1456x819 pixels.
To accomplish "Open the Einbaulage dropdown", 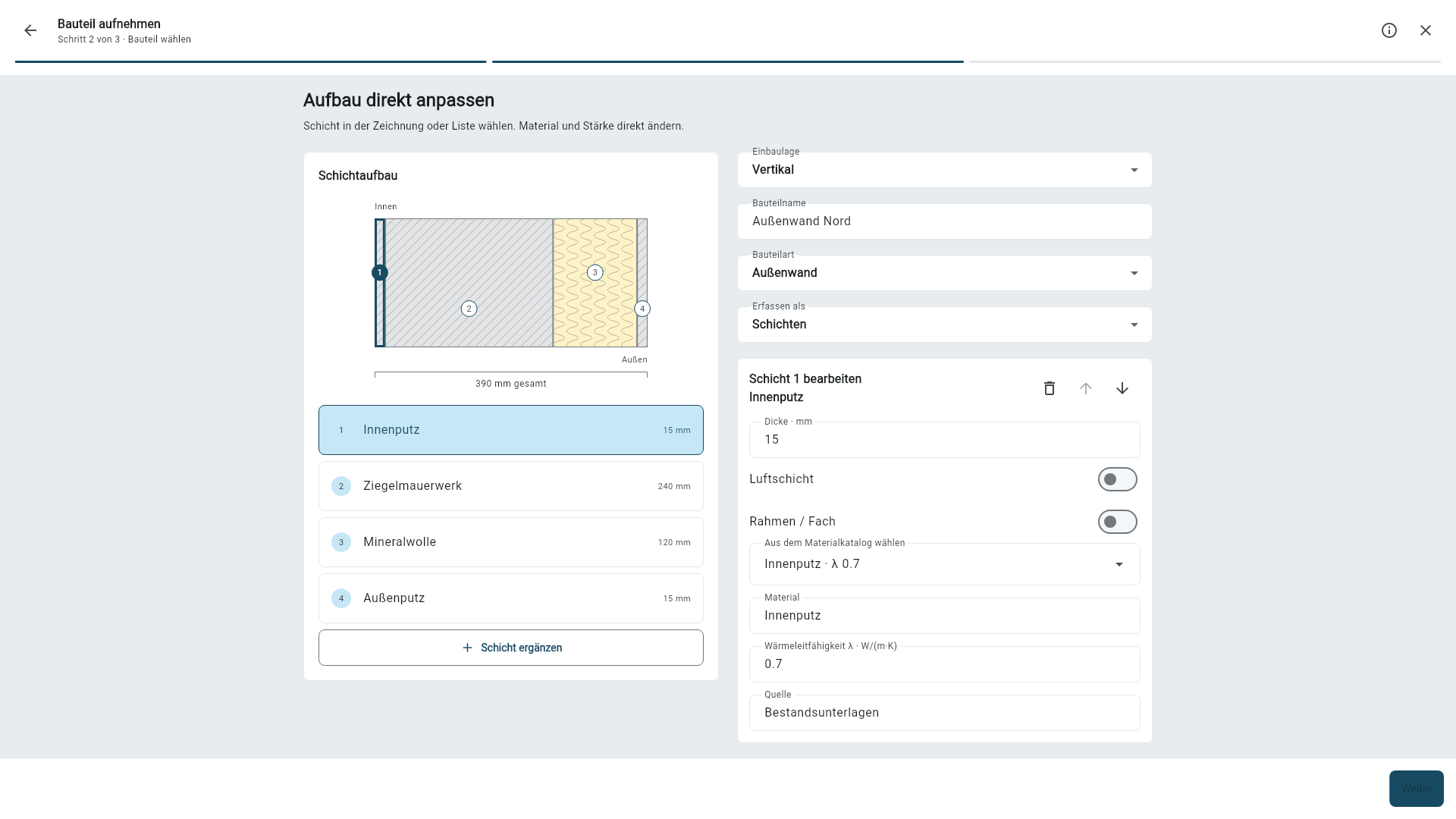I will (x=945, y=170).
